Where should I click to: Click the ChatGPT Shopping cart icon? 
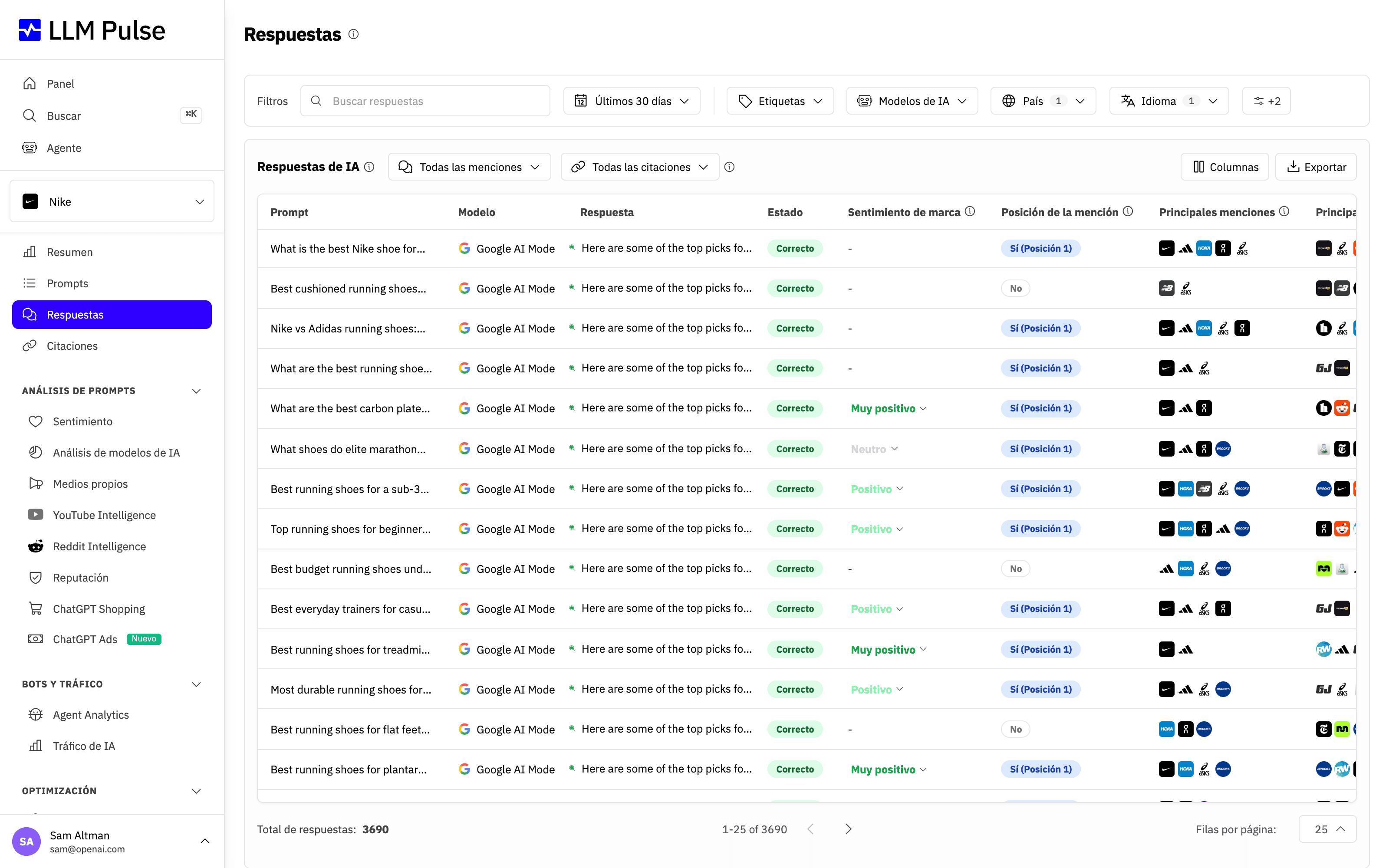pyautogui.click(x=36, y=608)
